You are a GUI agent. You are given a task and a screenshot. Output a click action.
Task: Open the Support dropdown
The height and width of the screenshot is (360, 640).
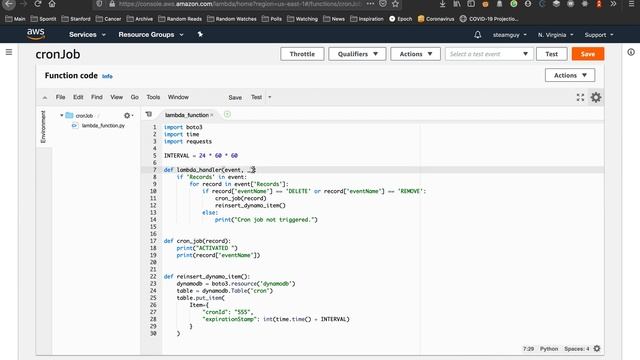tap(599, 35)
